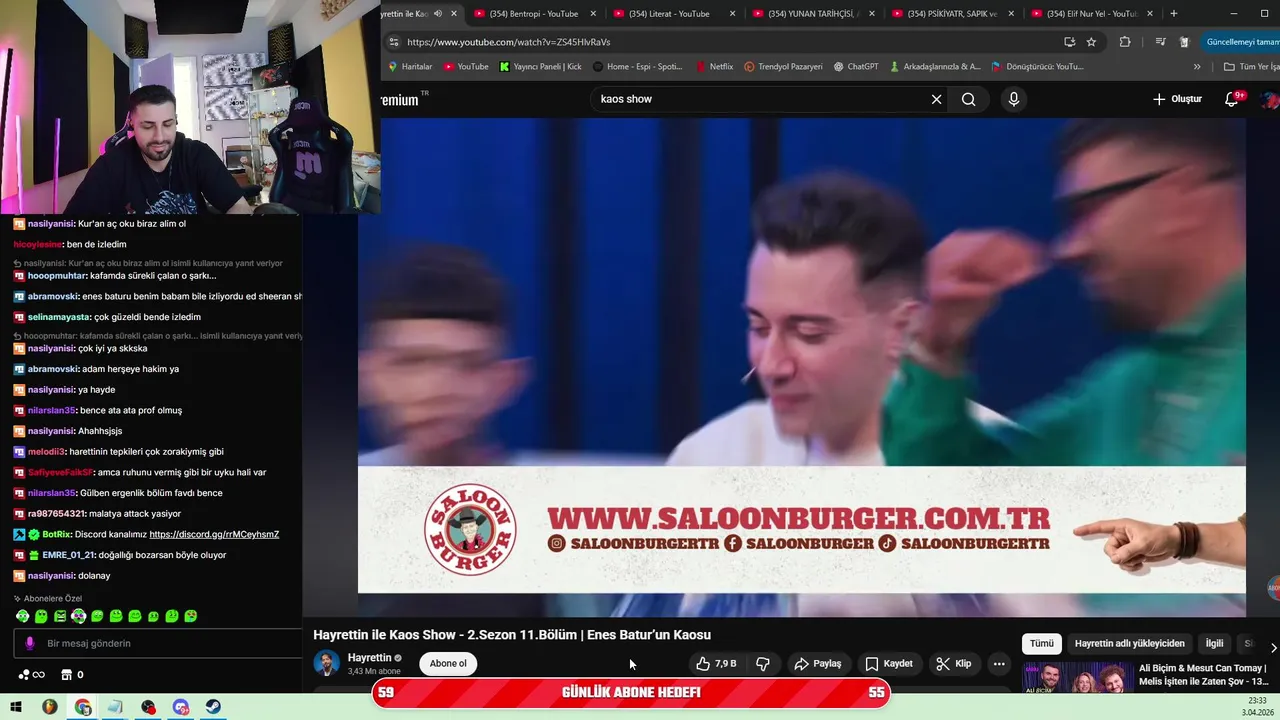1280x720 pixels.
Task: Switch to PSİKİYATR, SAPIK tab
Action: pyautogui.click(x=953, y=14)
